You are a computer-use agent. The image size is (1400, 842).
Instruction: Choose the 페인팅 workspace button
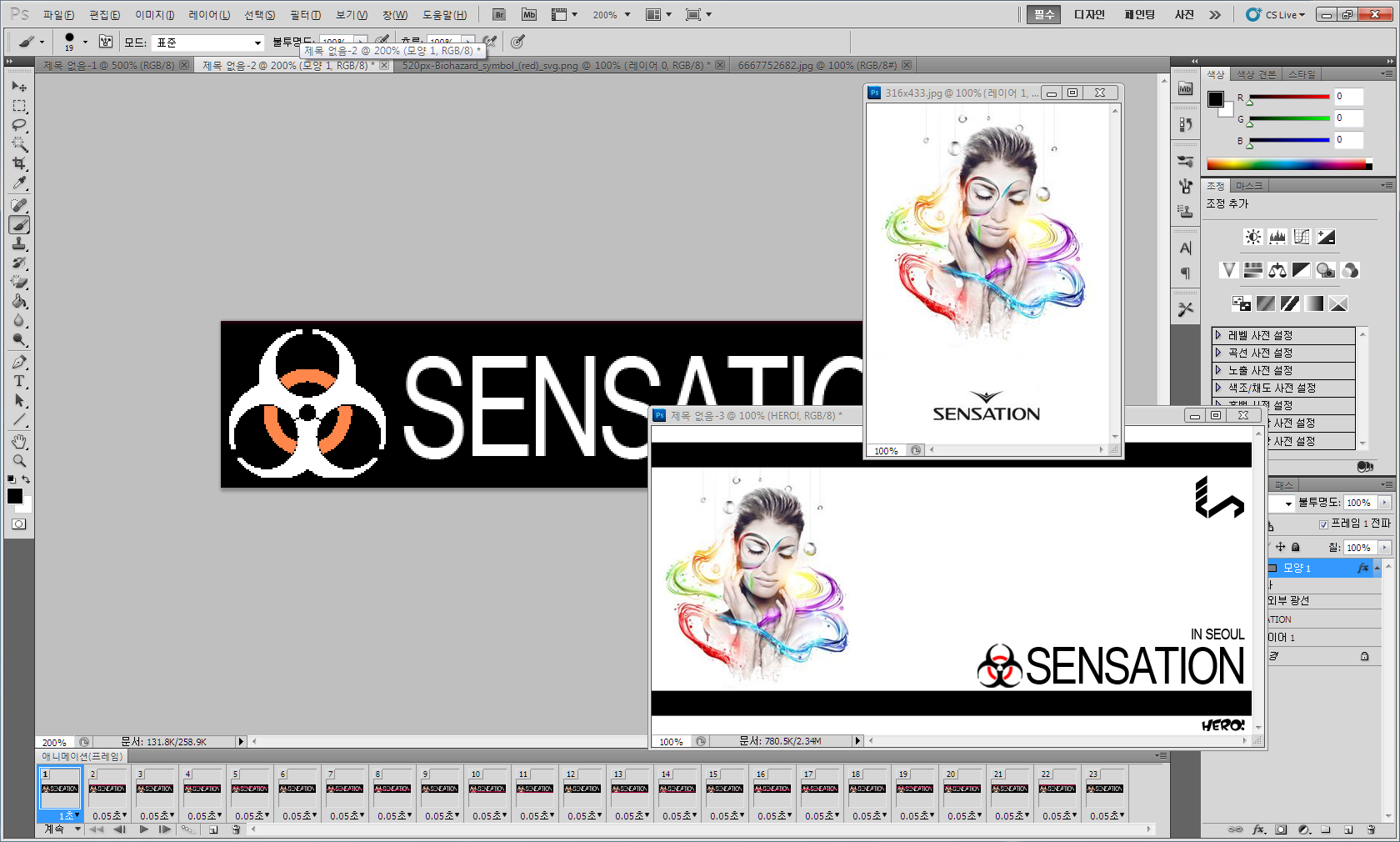1139,14
